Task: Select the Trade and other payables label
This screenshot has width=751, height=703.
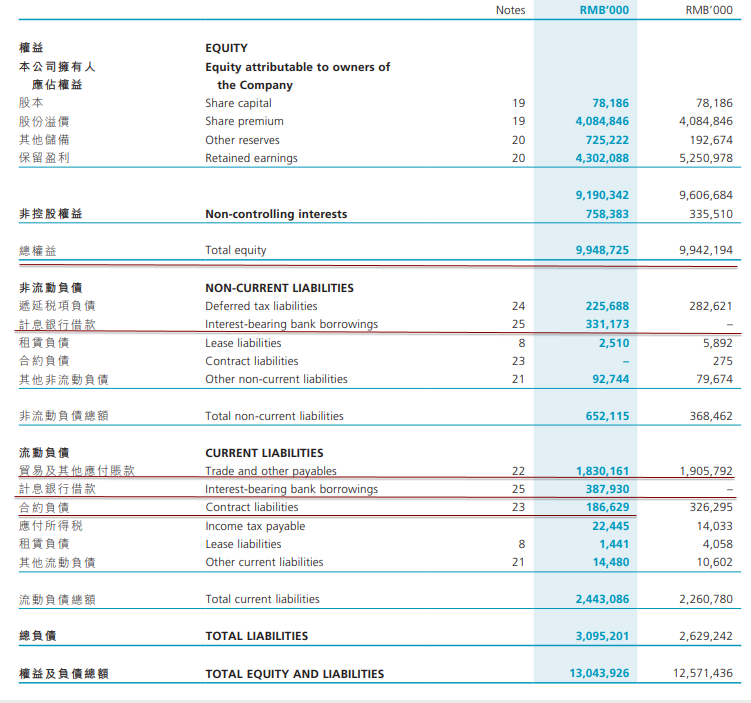Action: [270, 471]
